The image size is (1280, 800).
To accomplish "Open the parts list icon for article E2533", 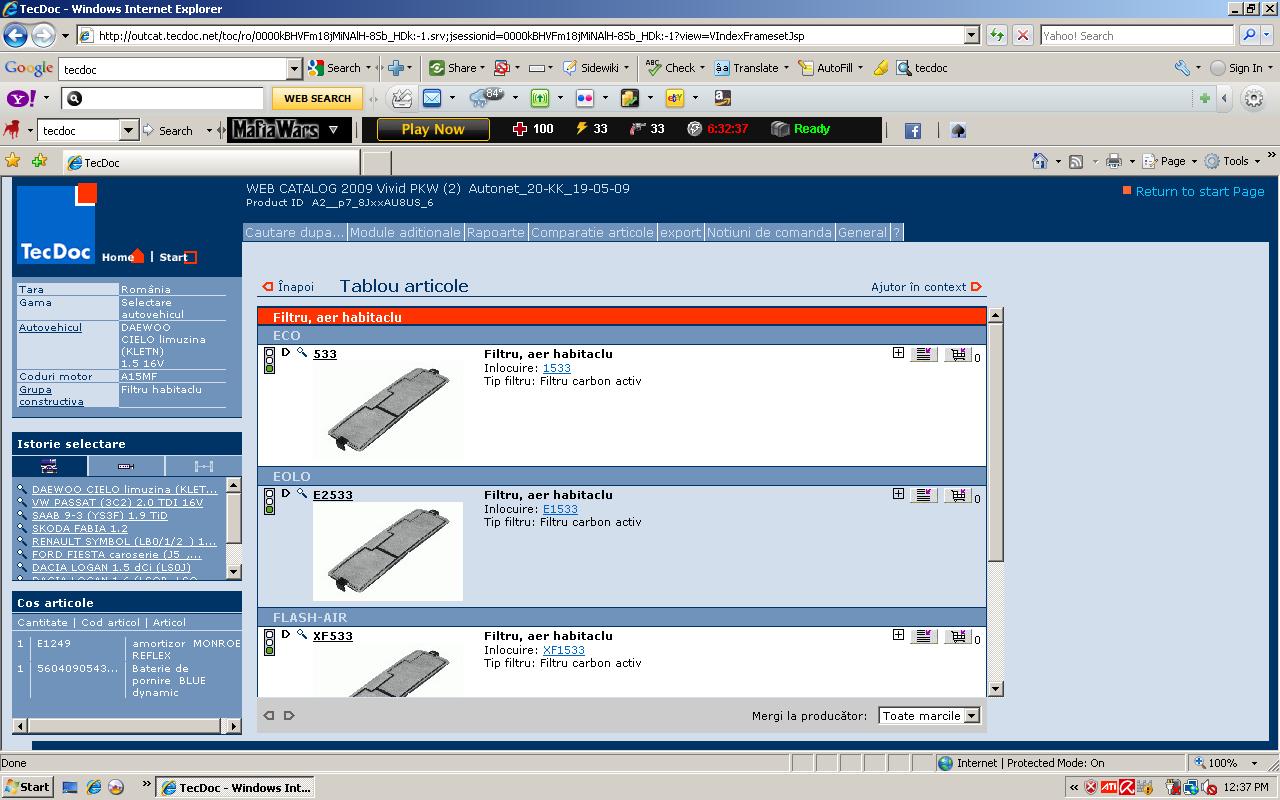I will point(923,495).
